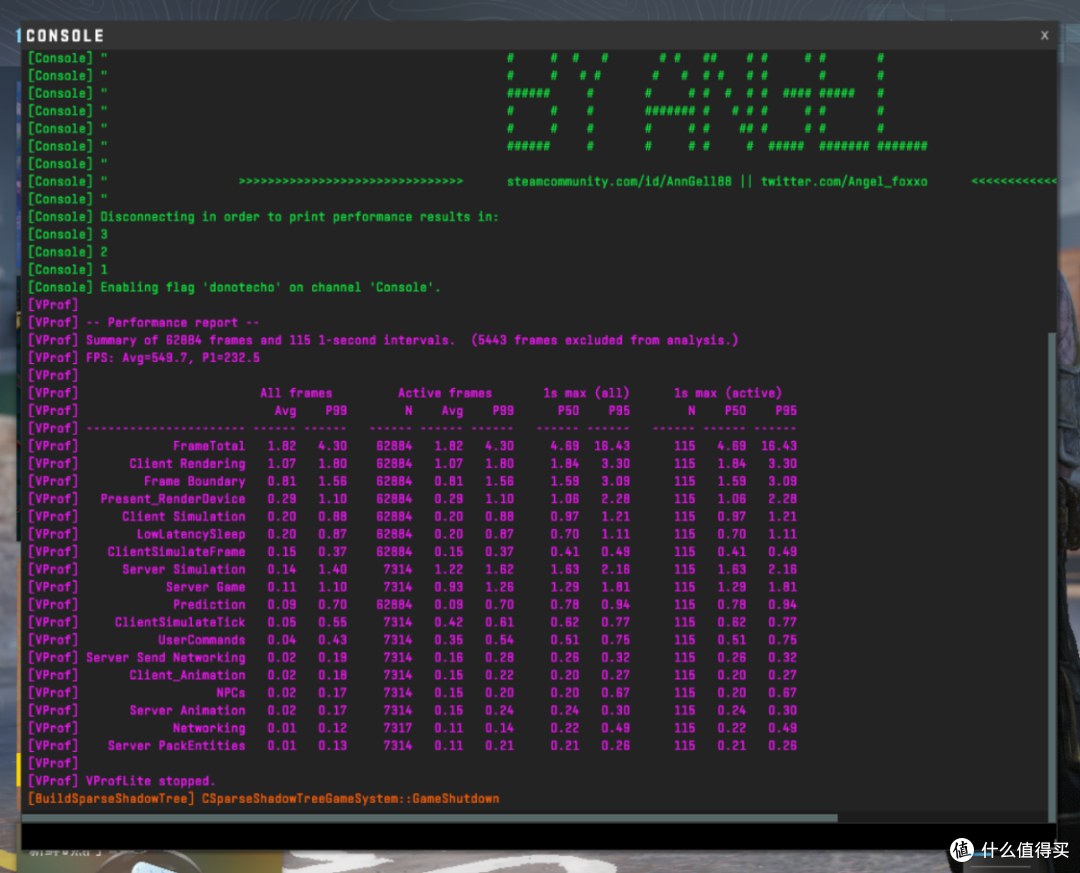
Task: Click the UserCommands row label
Action: coord(202,640)
